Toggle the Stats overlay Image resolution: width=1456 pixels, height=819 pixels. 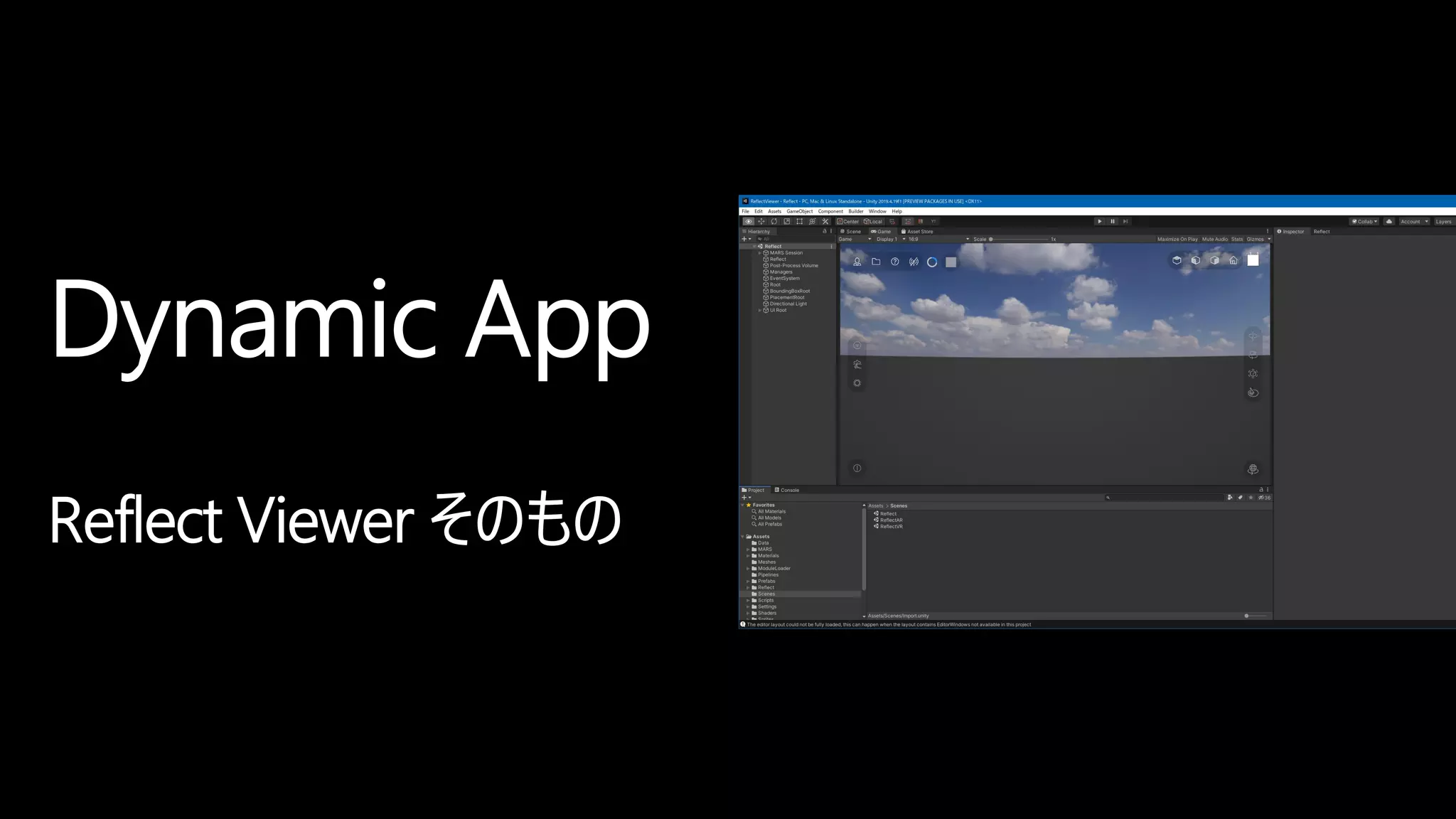click(x=1237, y=239)
